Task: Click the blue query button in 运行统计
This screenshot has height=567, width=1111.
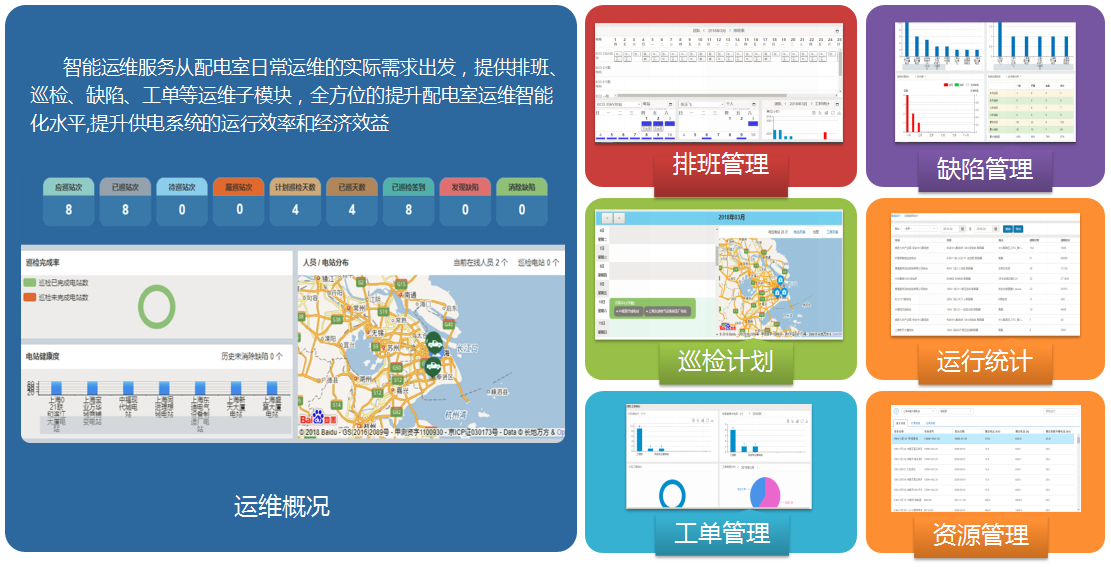Action: coord(1006,229)
